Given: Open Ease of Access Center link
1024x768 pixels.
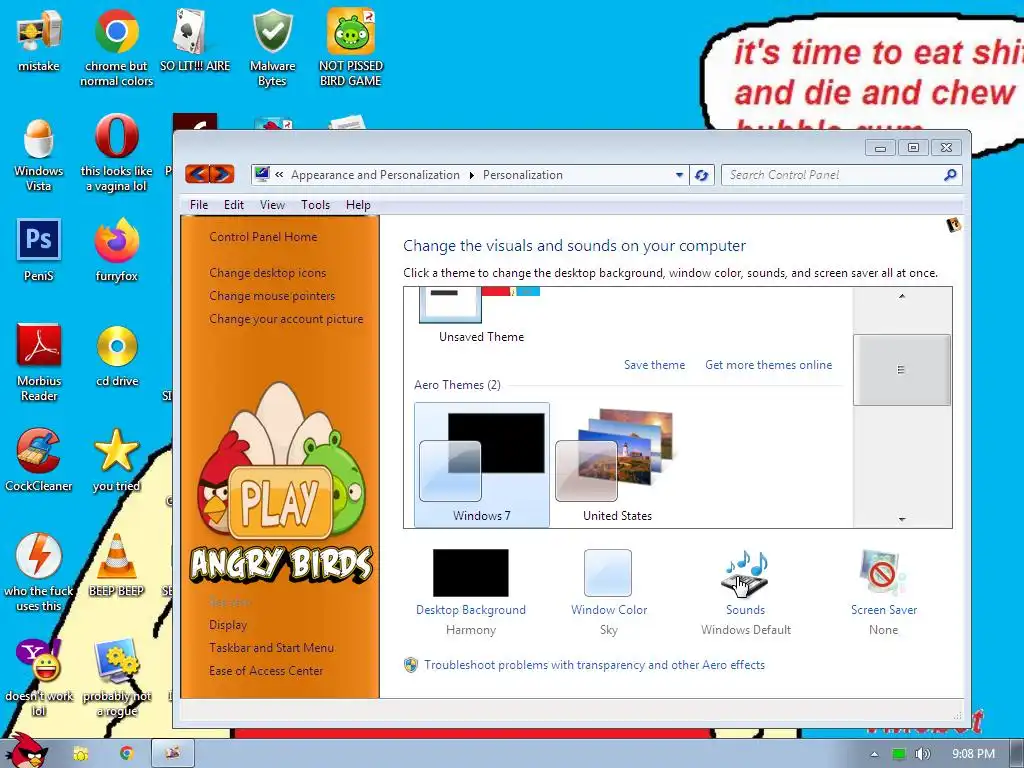Looking at the screenshot, I should [266, 671].
